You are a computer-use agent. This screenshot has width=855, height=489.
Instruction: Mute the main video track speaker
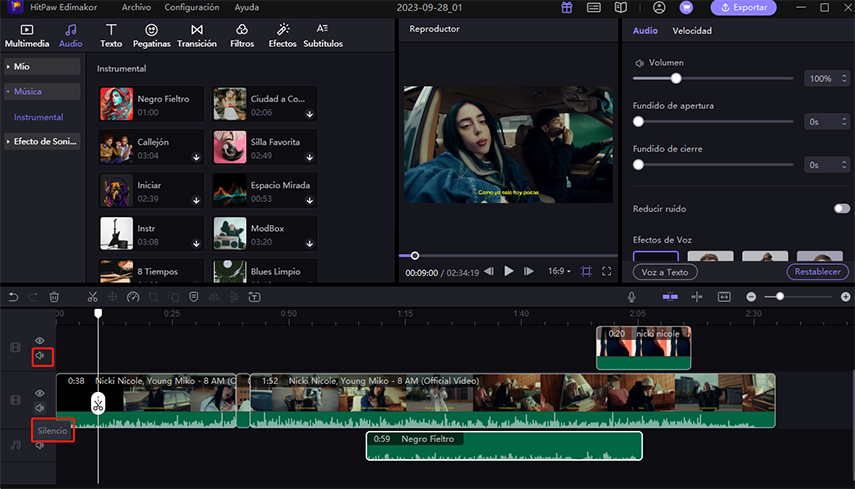(x=40, y=408)
